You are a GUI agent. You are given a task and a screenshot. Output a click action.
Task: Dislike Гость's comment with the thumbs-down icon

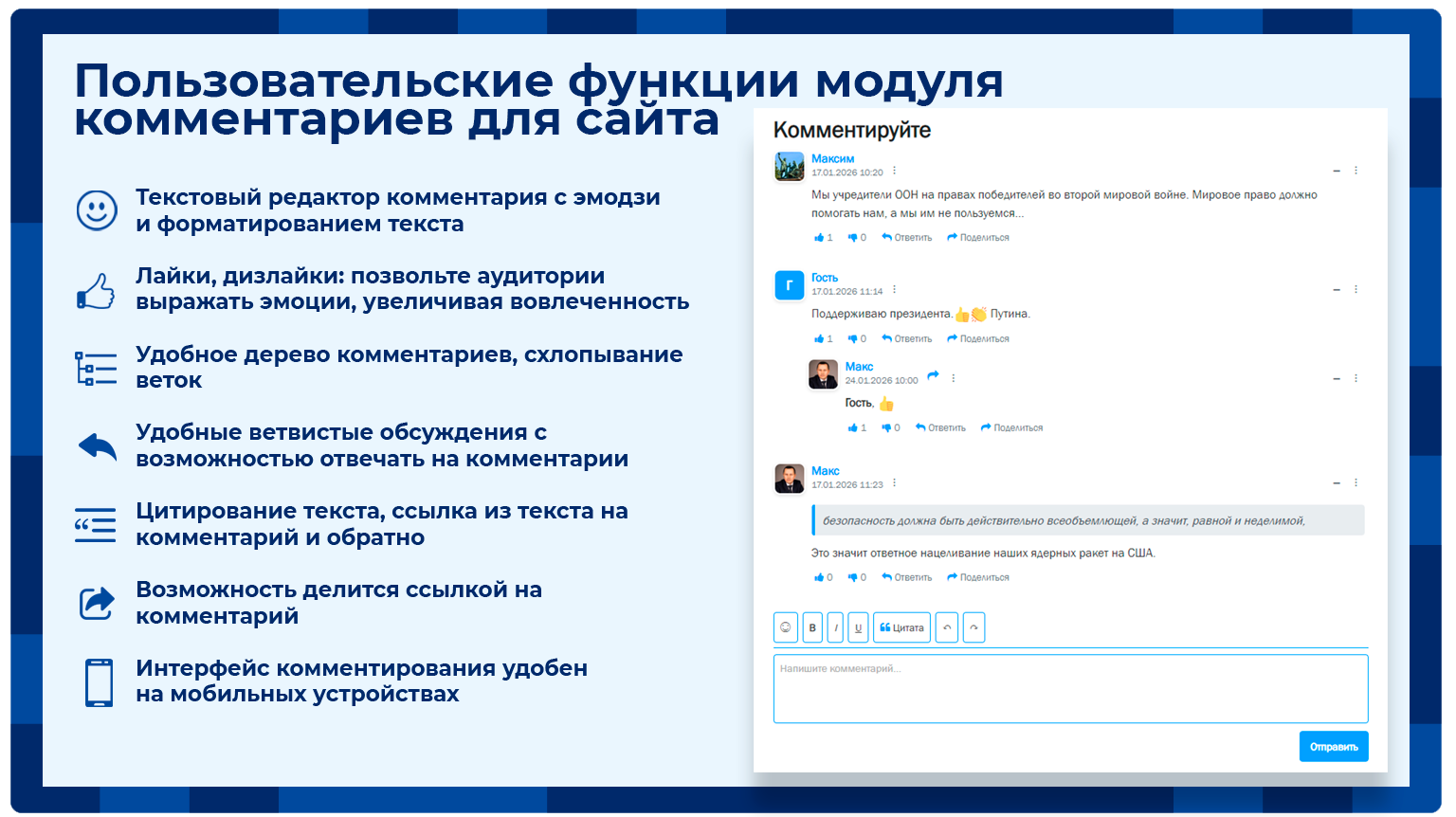pos(852,338)
